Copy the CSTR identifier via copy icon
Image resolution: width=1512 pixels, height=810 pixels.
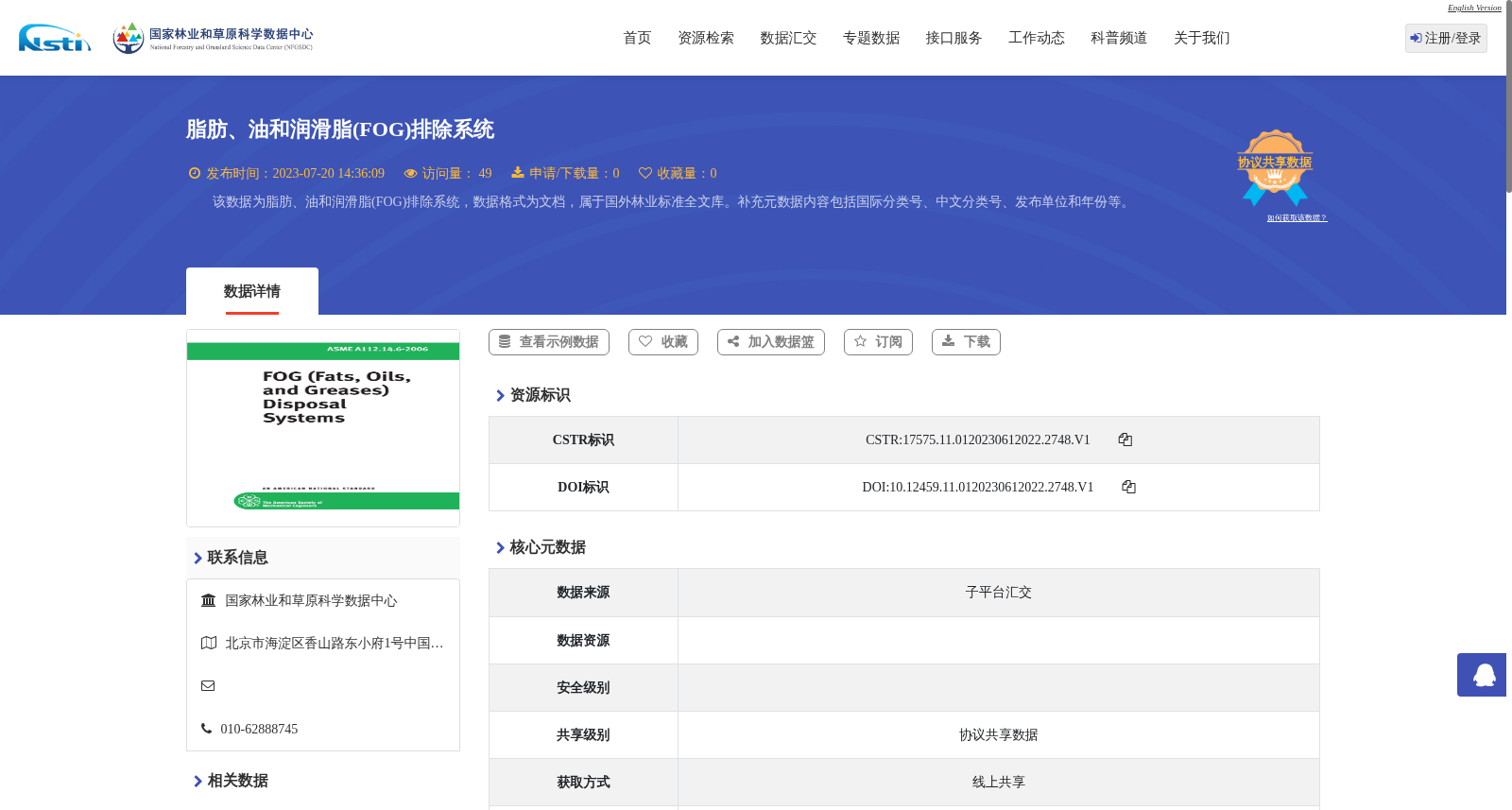click(x=1125, y=439)
